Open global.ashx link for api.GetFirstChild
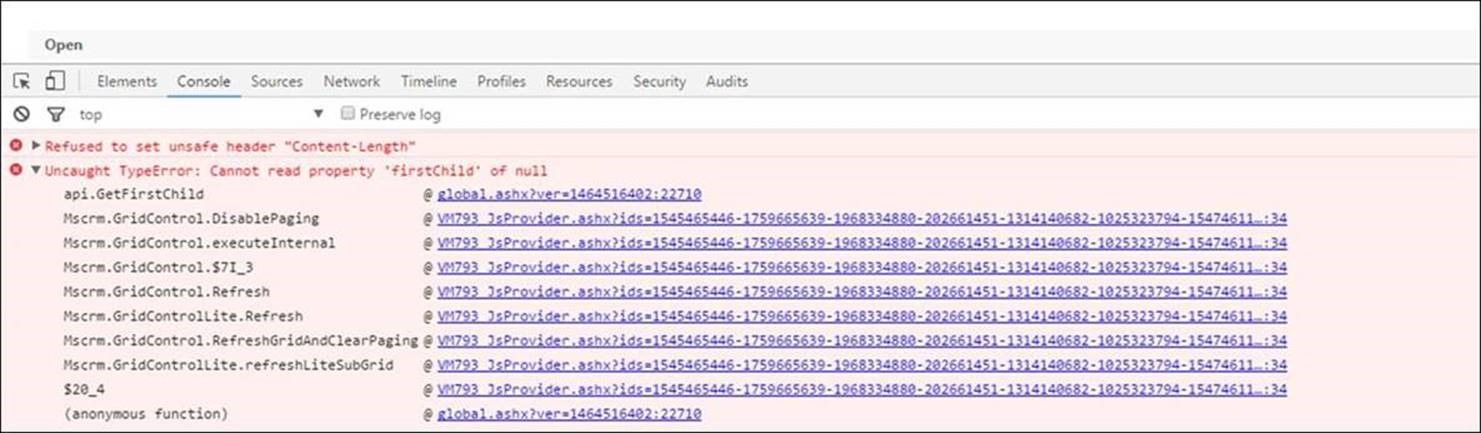The width and height of the screenshot is (1481, 433). point(569,194)
